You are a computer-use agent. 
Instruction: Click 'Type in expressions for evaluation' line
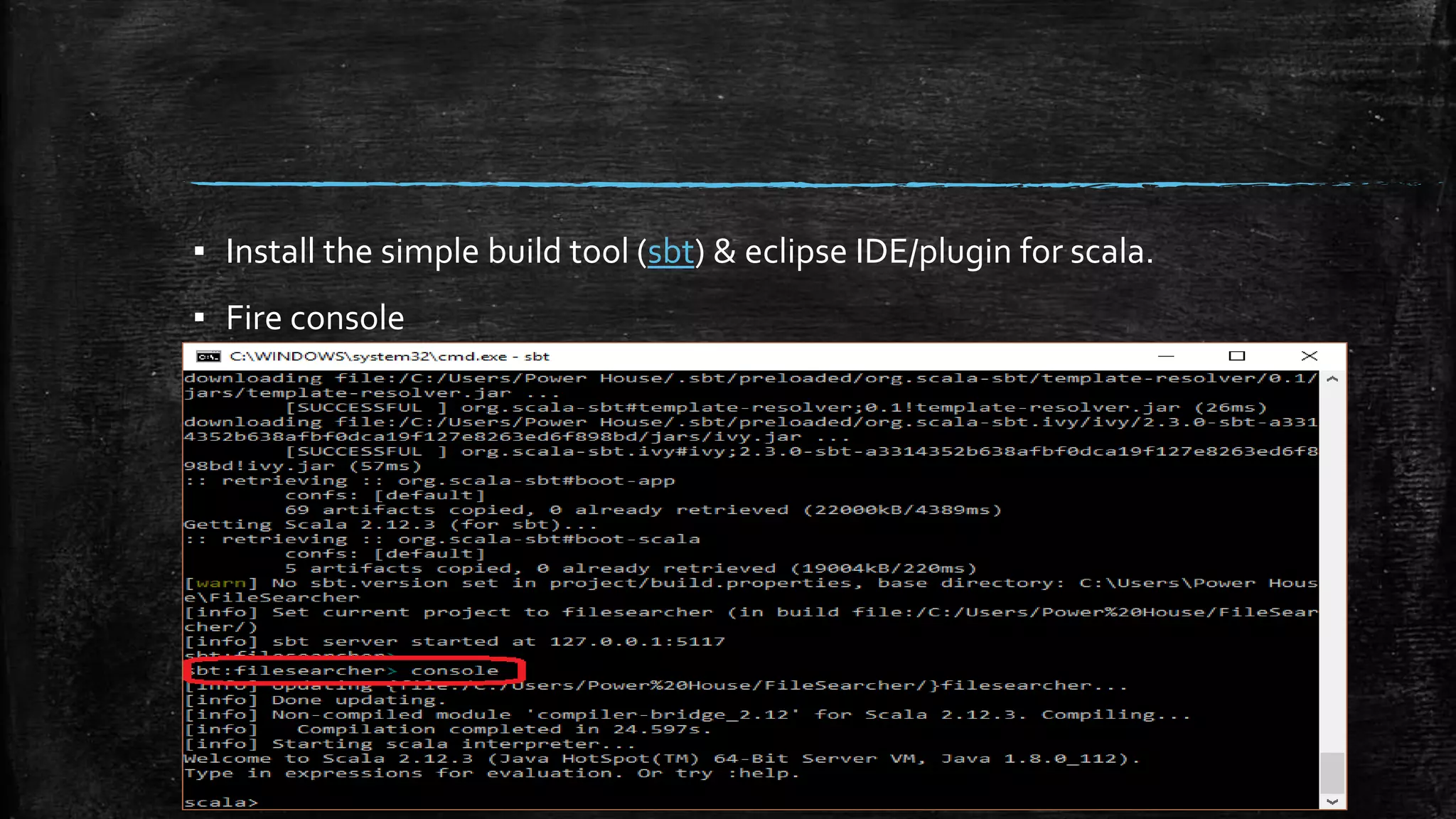pos(492,773)
